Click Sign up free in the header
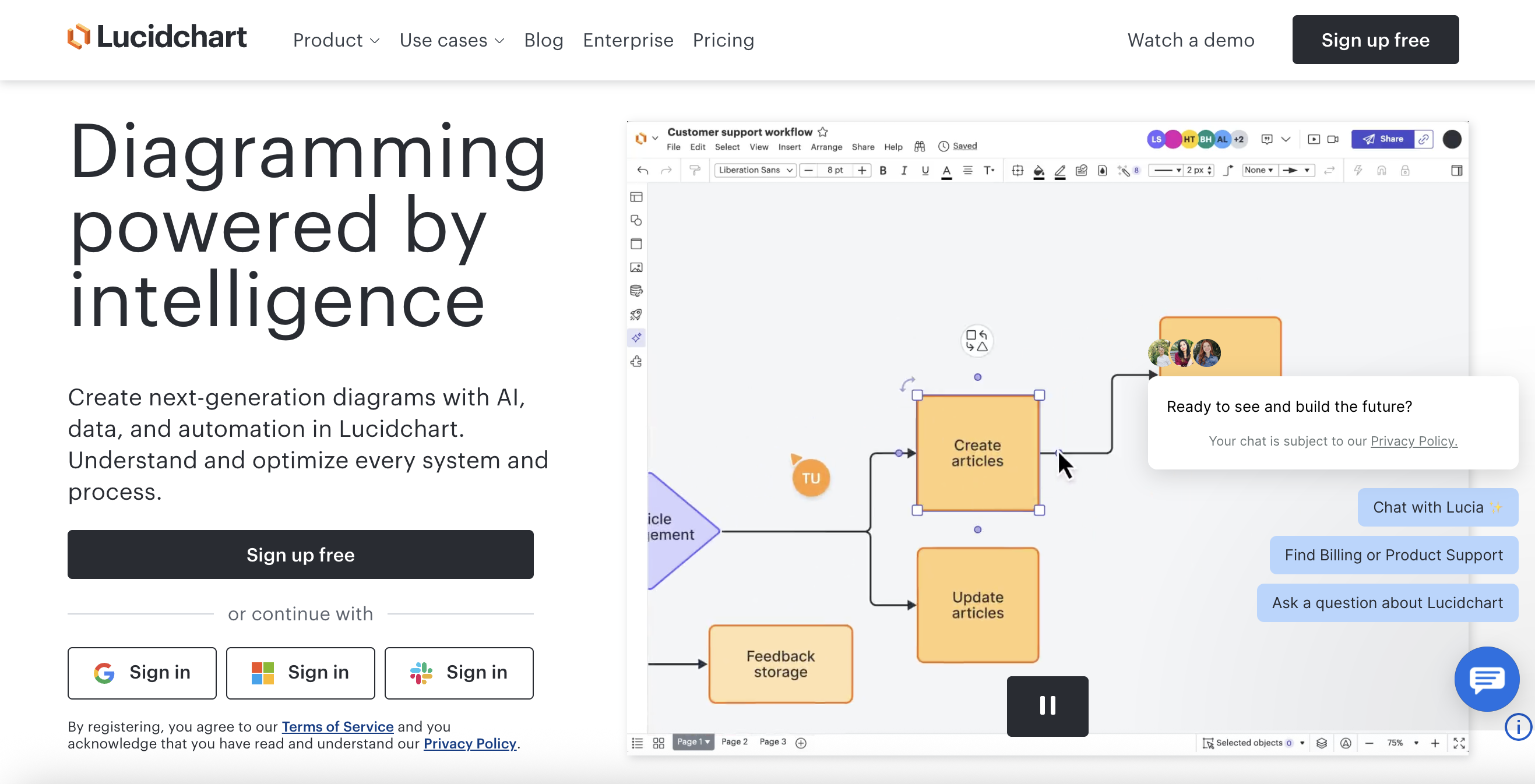Viewport: 1535px width, 784px height. pyautogui.click(x=1375, y=40)
